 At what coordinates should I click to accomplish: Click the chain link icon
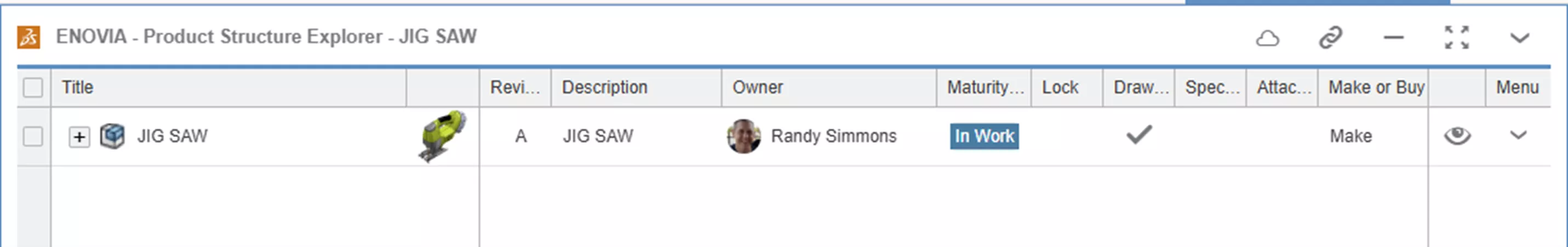click(1331, 38)
